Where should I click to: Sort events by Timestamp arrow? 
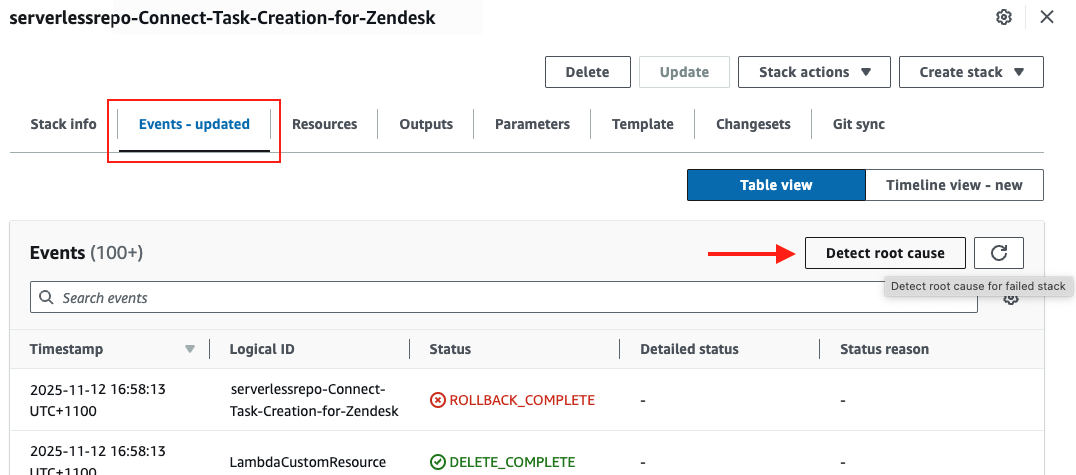pyautogui.click(x=190, y=349)
